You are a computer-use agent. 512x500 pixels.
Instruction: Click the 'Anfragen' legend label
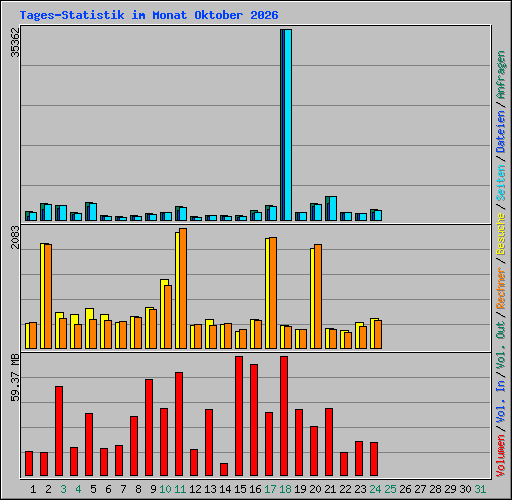(501, 75)
